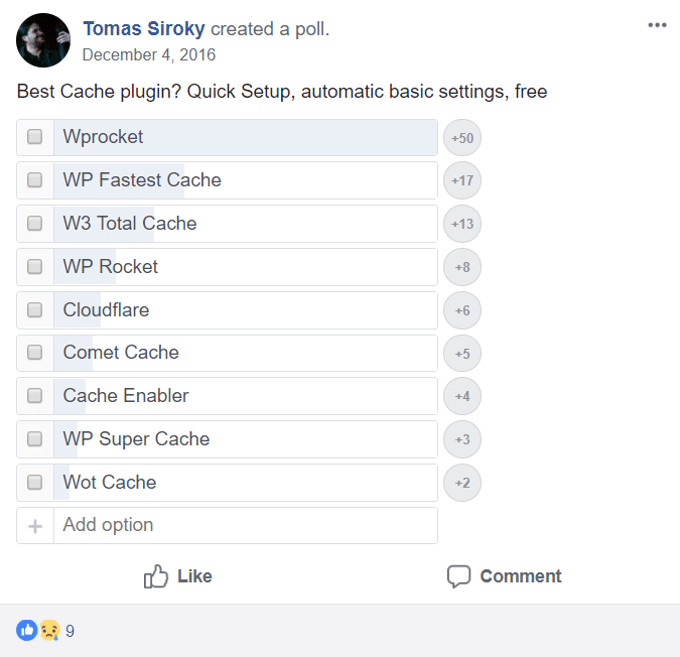
Task: Expand the +8 voters for WP Rocket
Action: tap(462, 267)
